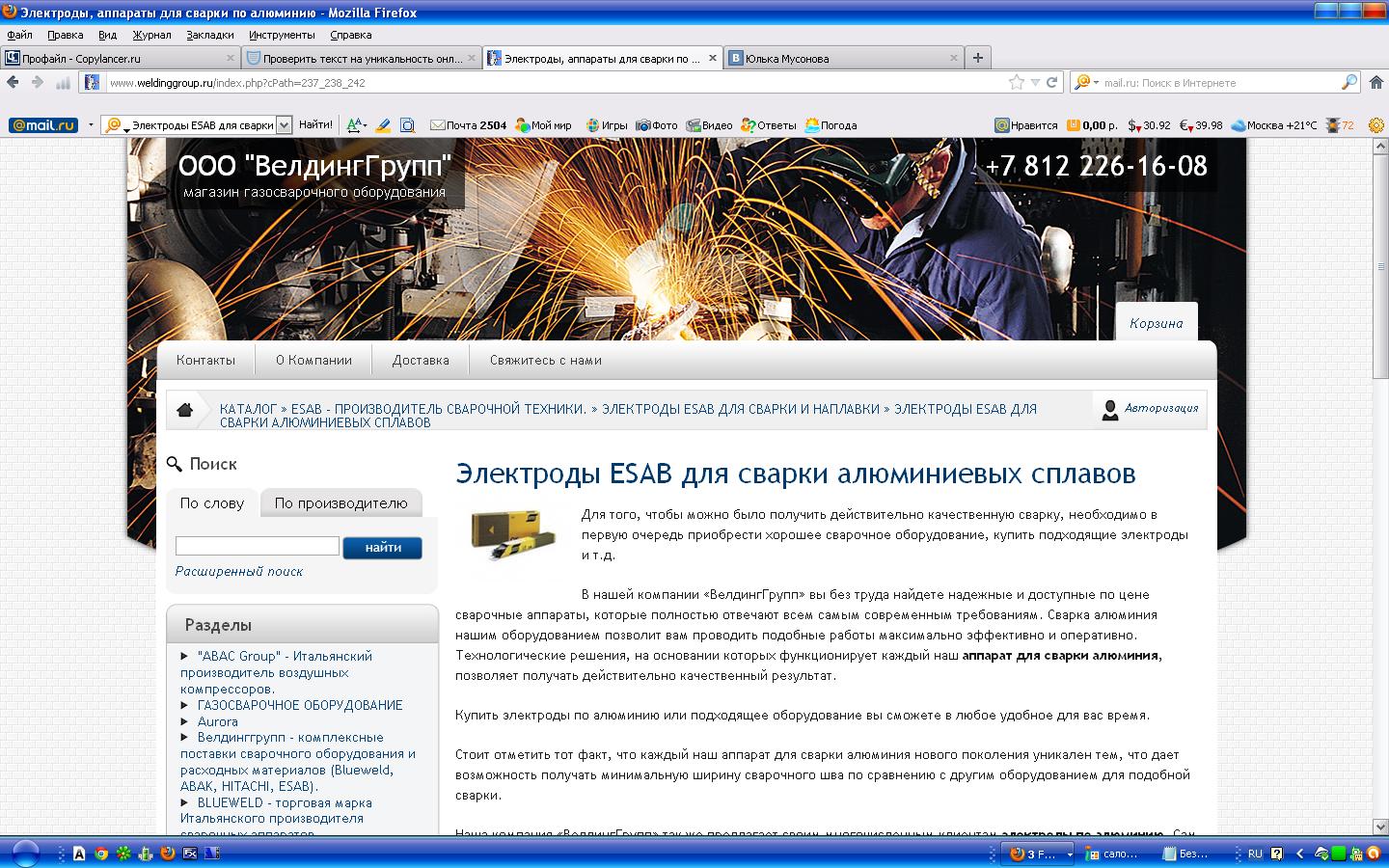Reload the current page
1389x868 pixels.
(x=1051, y=83)
